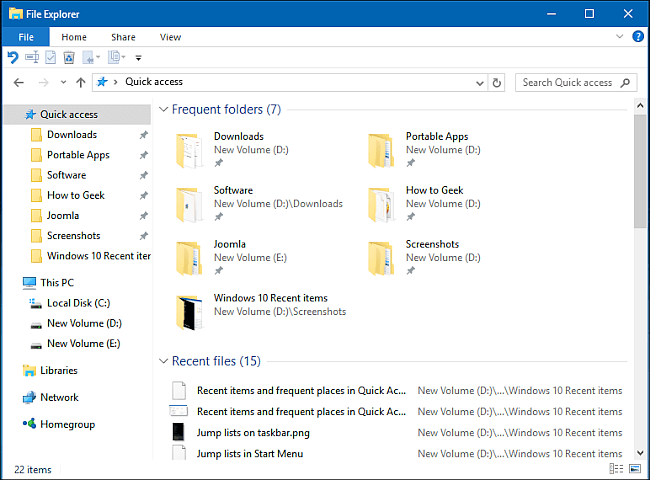Switch to large thumbnails view icon
This screenshot has height=480, width=650.
635,469
